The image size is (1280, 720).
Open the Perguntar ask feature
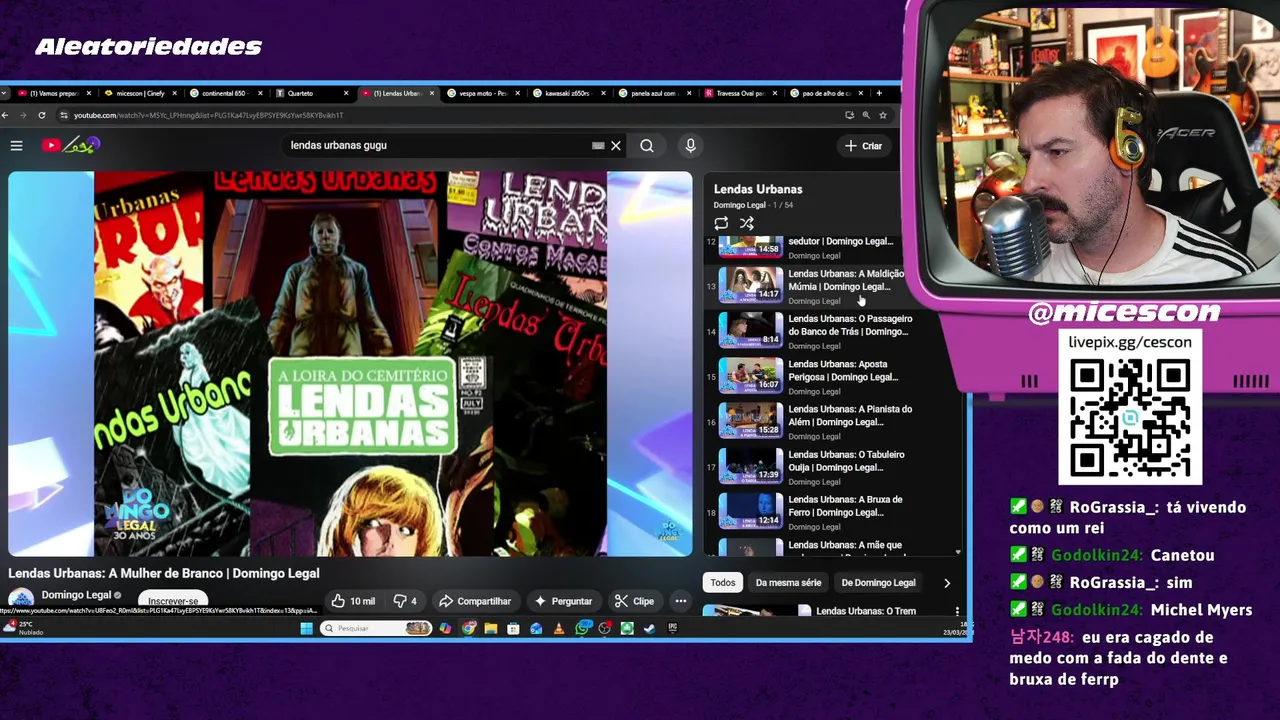(x=564, y=601)
